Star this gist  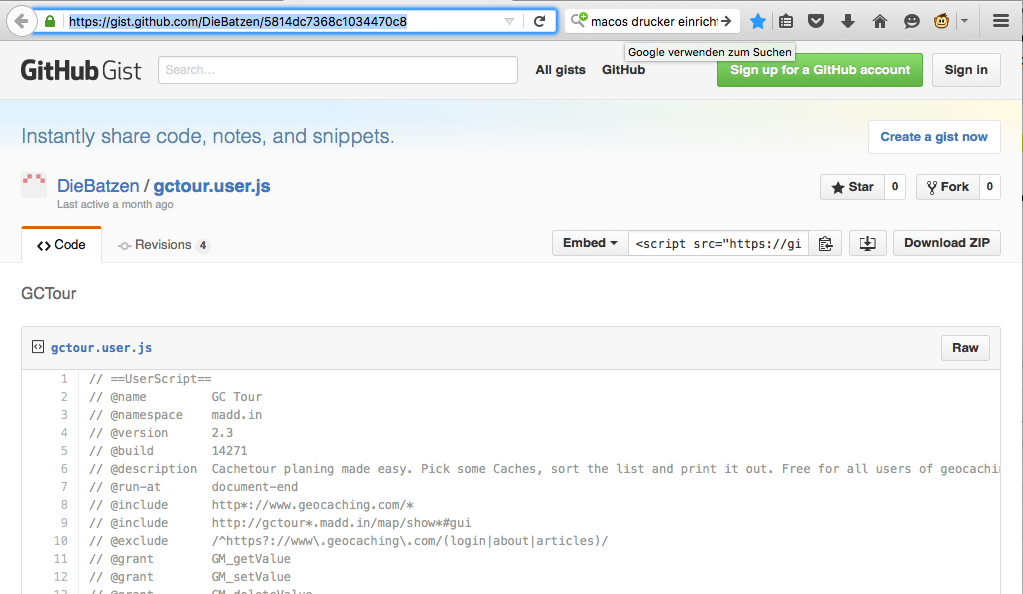pos(852,187)
